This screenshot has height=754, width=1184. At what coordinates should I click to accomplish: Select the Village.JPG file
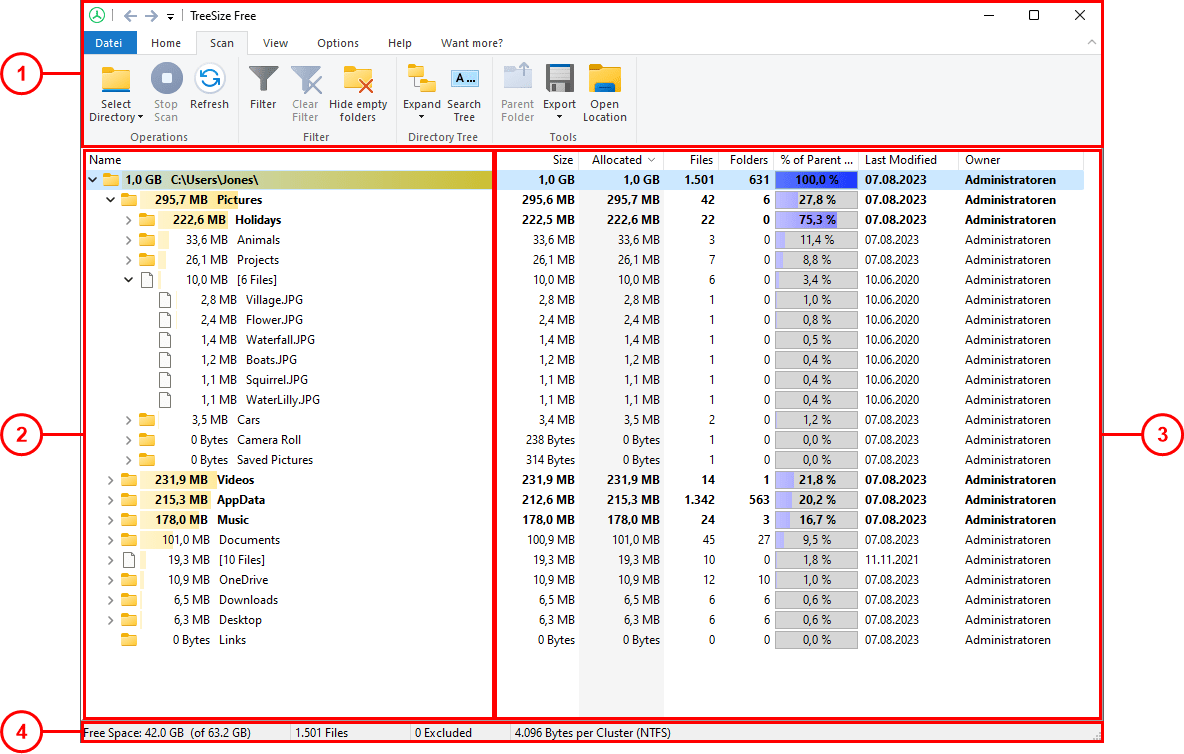coord(274,300)
